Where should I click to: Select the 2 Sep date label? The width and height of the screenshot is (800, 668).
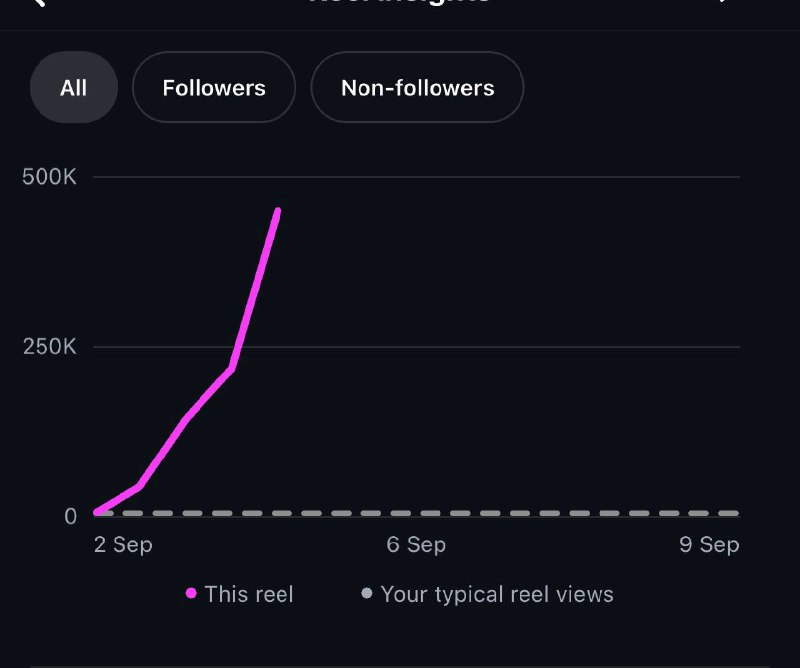[123, 545]
